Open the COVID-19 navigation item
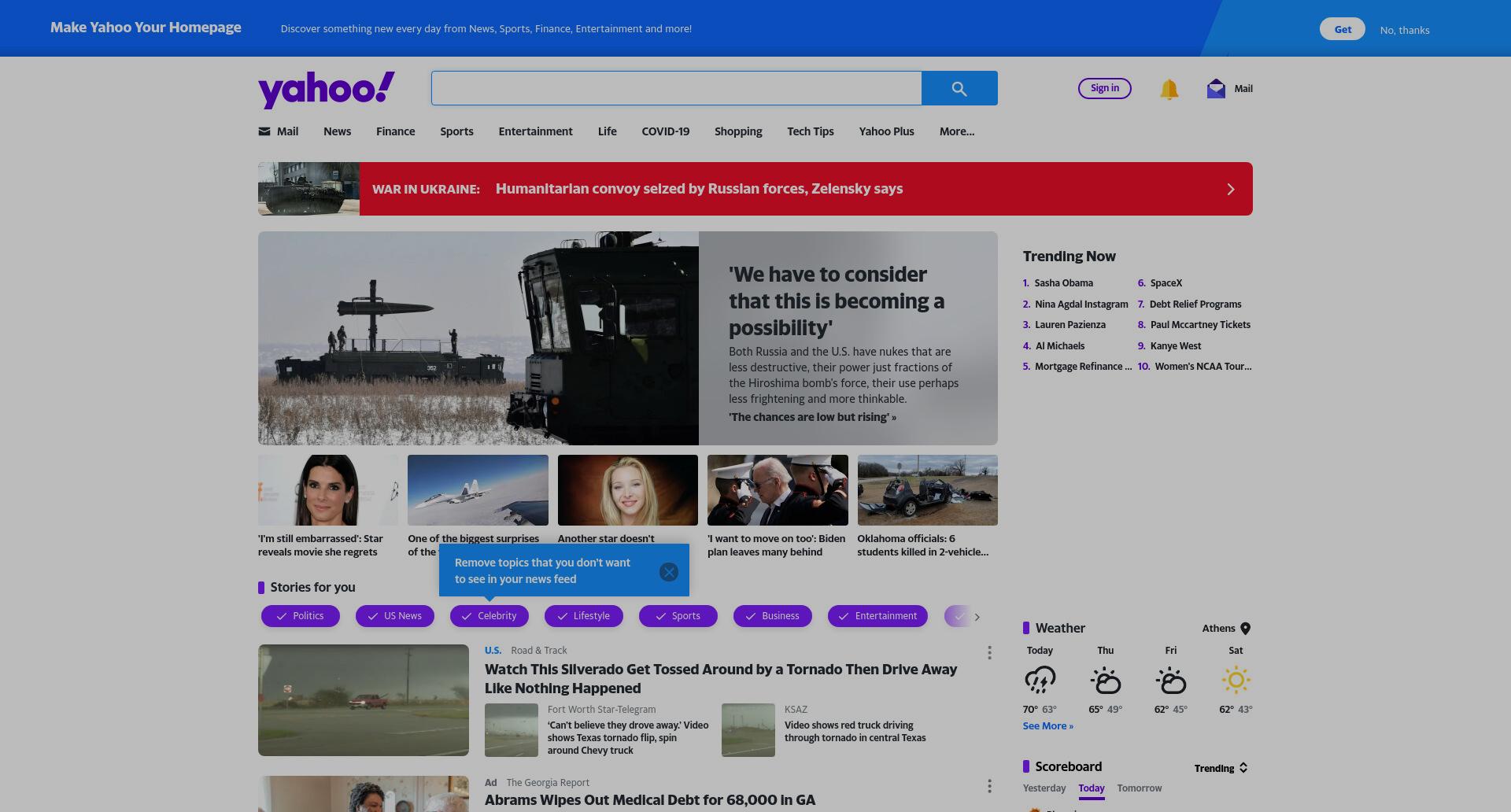The height and width of the screenshot is (812, 1511). click(665, 131)
